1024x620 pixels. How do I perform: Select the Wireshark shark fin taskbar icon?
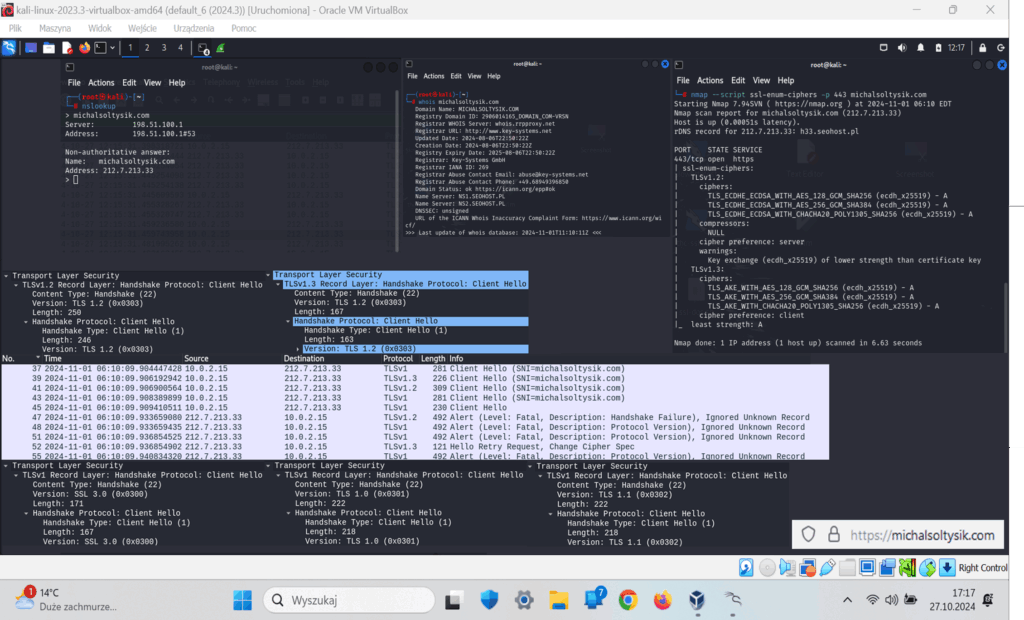221,48
